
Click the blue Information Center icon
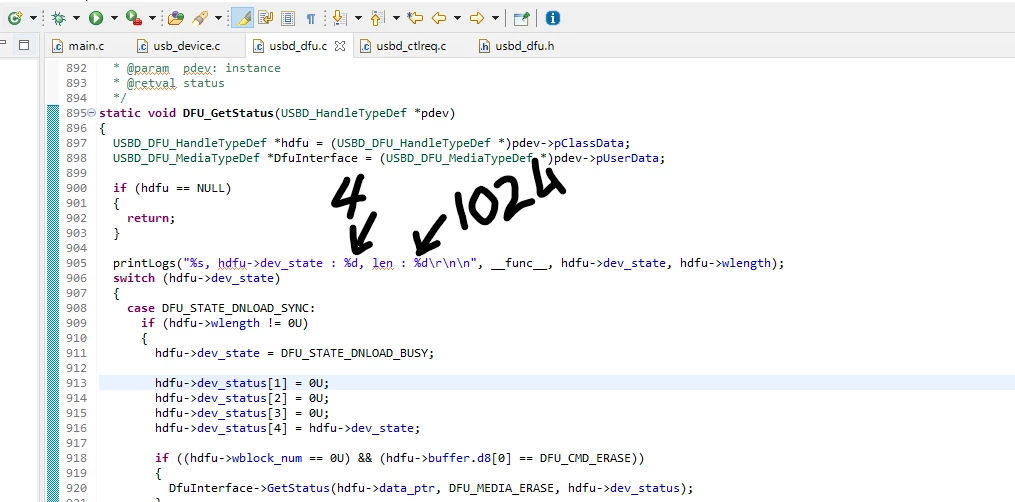point(552,18)
